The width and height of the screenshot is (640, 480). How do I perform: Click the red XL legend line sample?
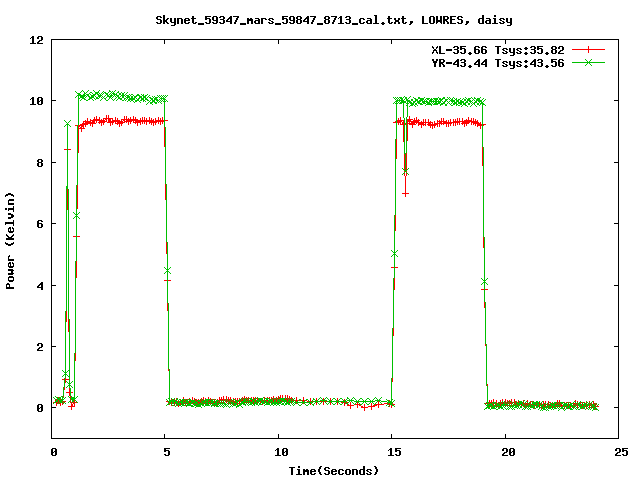tap(588, 50)
